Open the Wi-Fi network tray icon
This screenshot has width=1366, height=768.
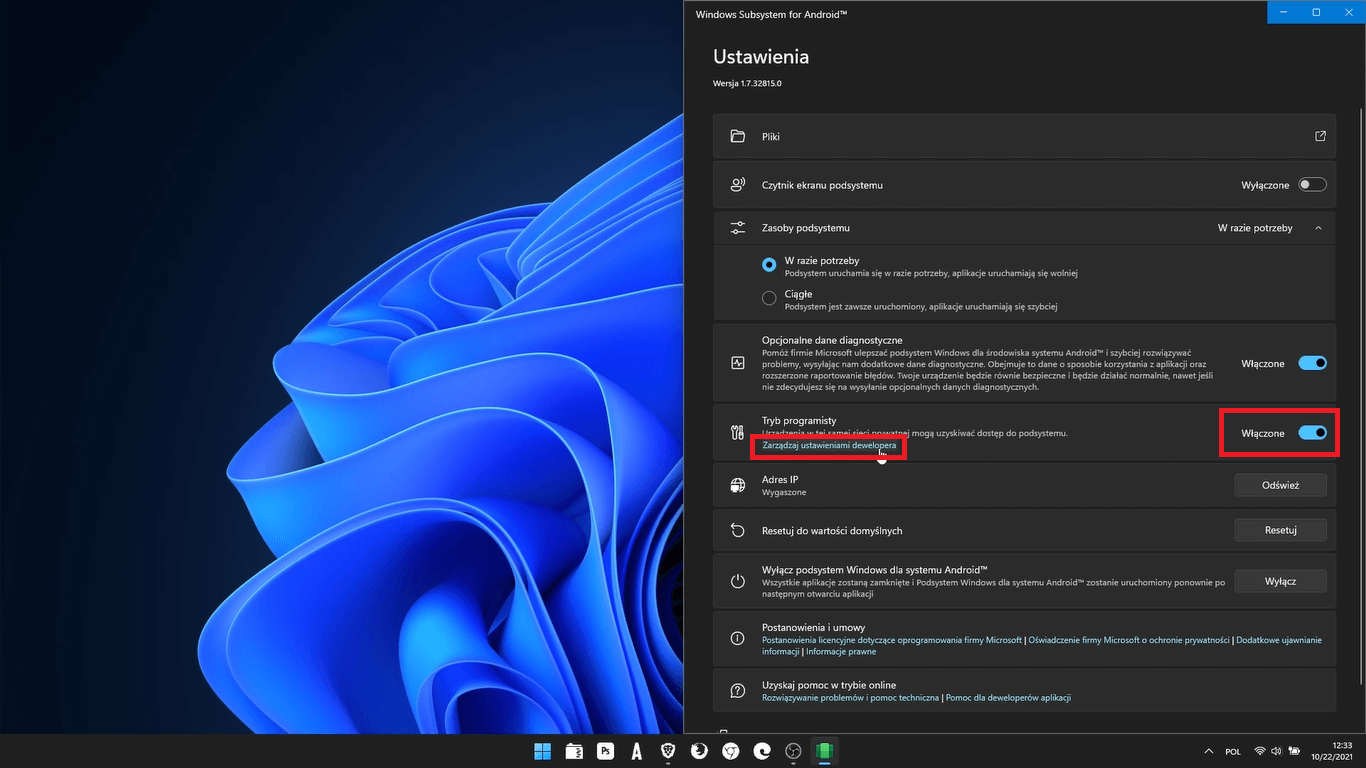tap(1260, 751)
